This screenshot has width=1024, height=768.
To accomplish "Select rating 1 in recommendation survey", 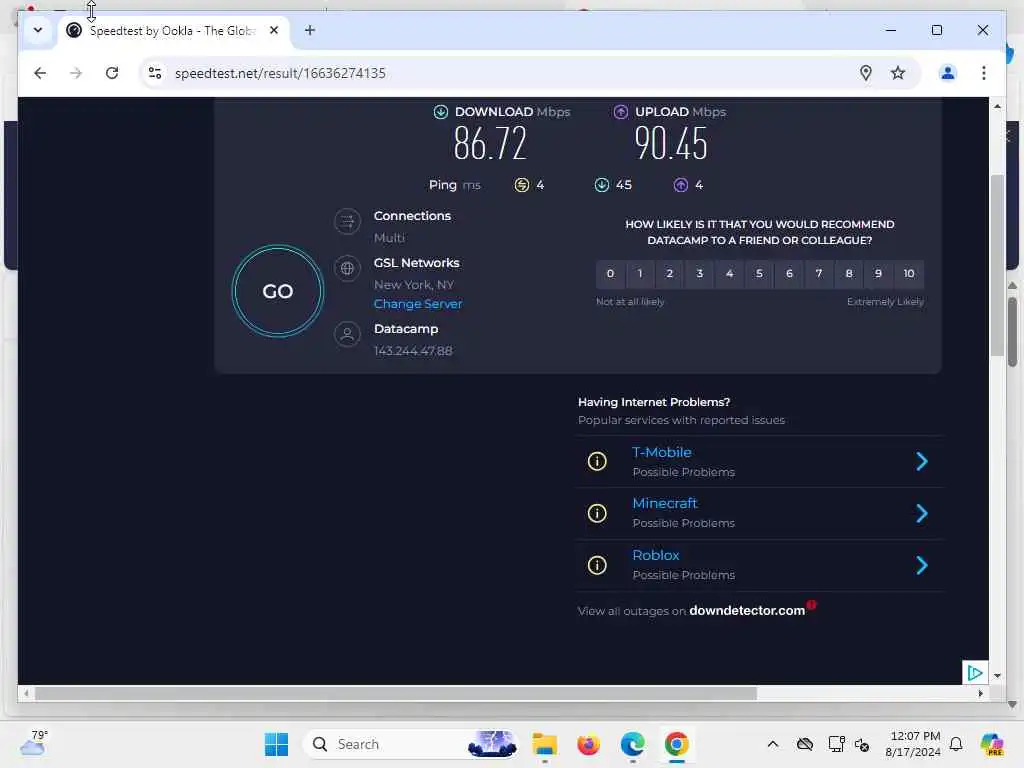I will pyautogui.click(x=640, y=274).
